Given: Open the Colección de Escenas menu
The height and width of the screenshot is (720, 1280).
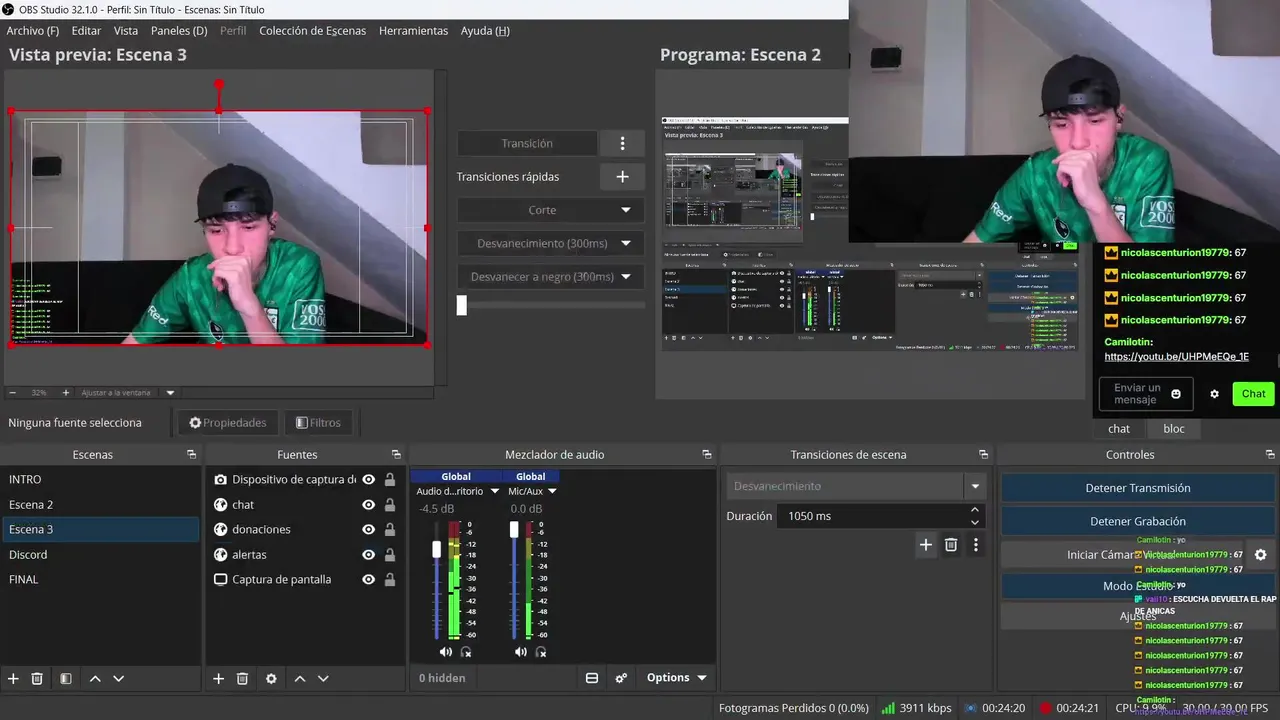Looking at the screenshot, I should (x=312, y=31).
